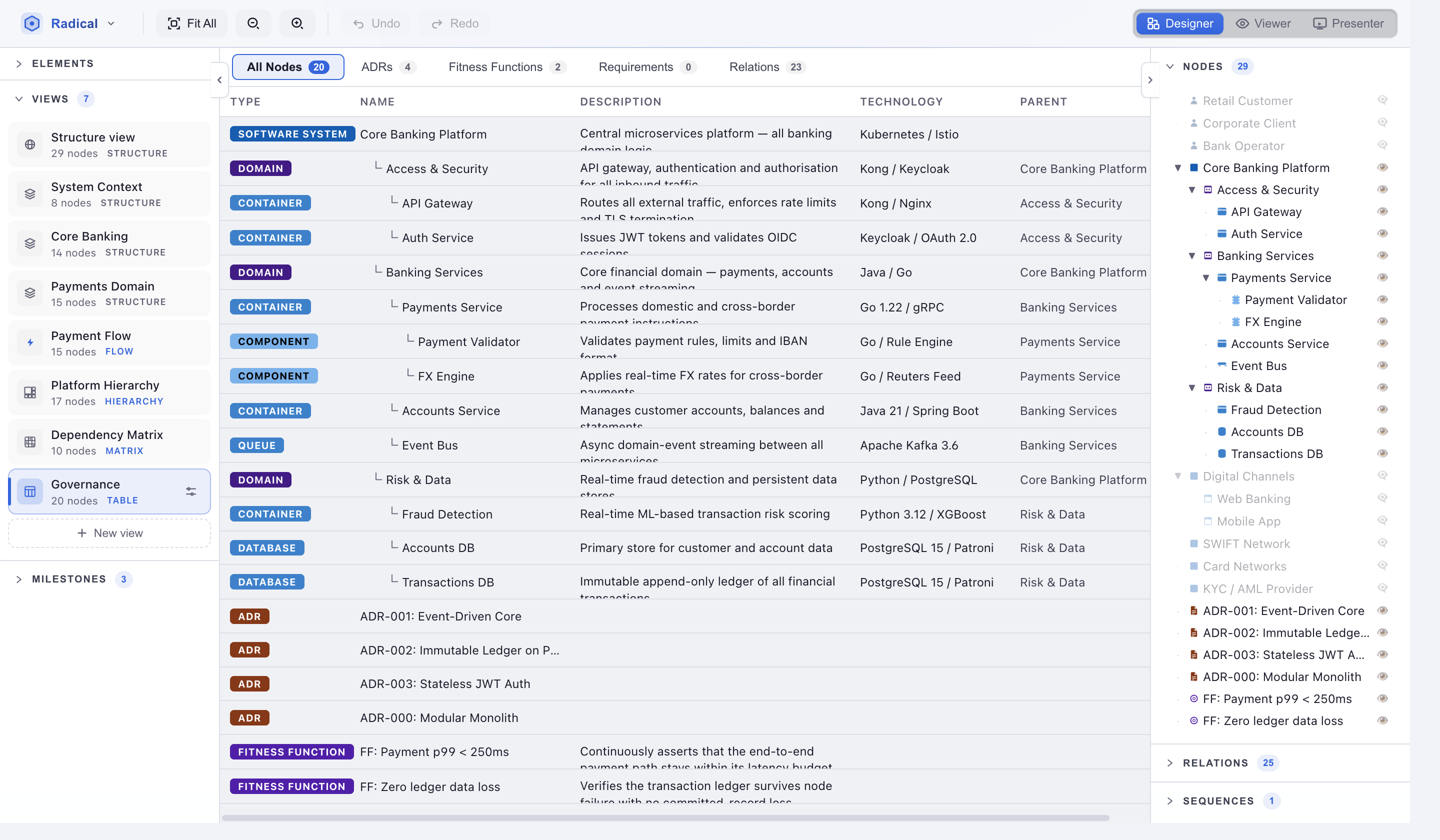Image resolution: width=1440 pixels, height=840 pixels.
Task: Expand the Elements section
Action: (x=19, y=63)
